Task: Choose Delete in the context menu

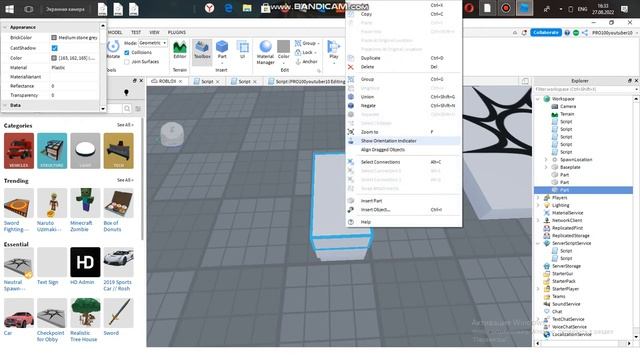Action: coord(404,67)
